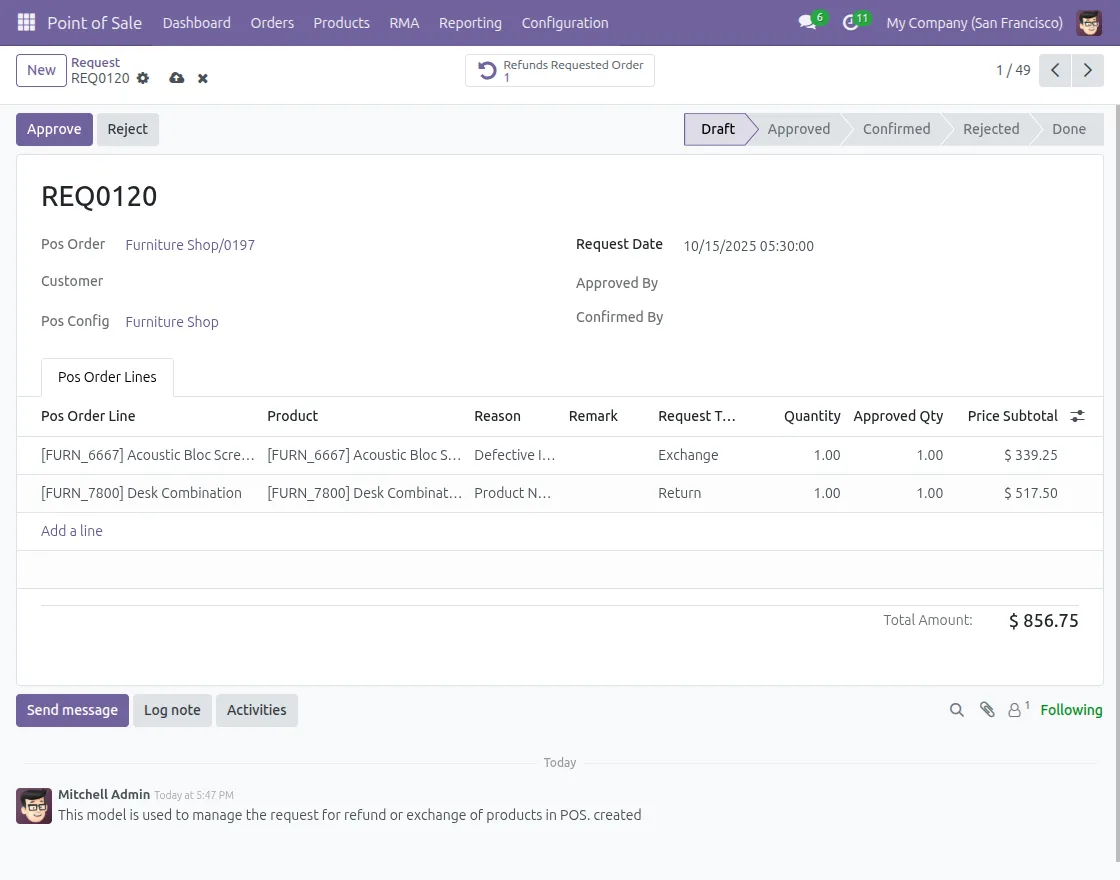Screen dimensions: 1120x880
Task: Discard changes with the X icon
Action: [203, 78]
